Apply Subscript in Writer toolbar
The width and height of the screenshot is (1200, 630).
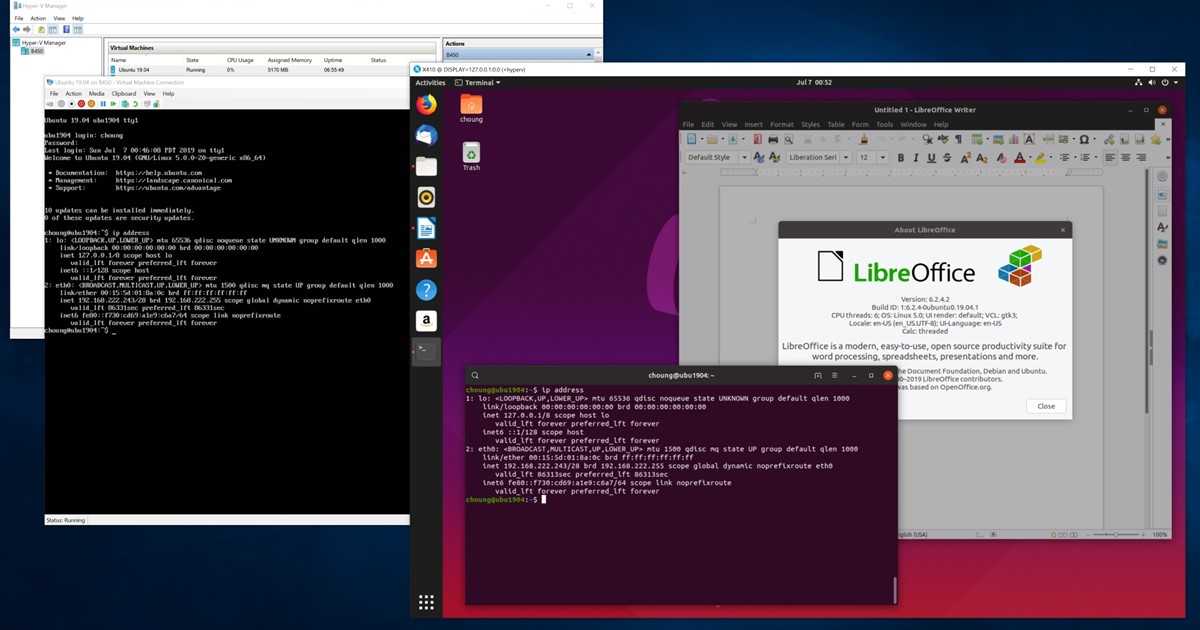point(982,158)
